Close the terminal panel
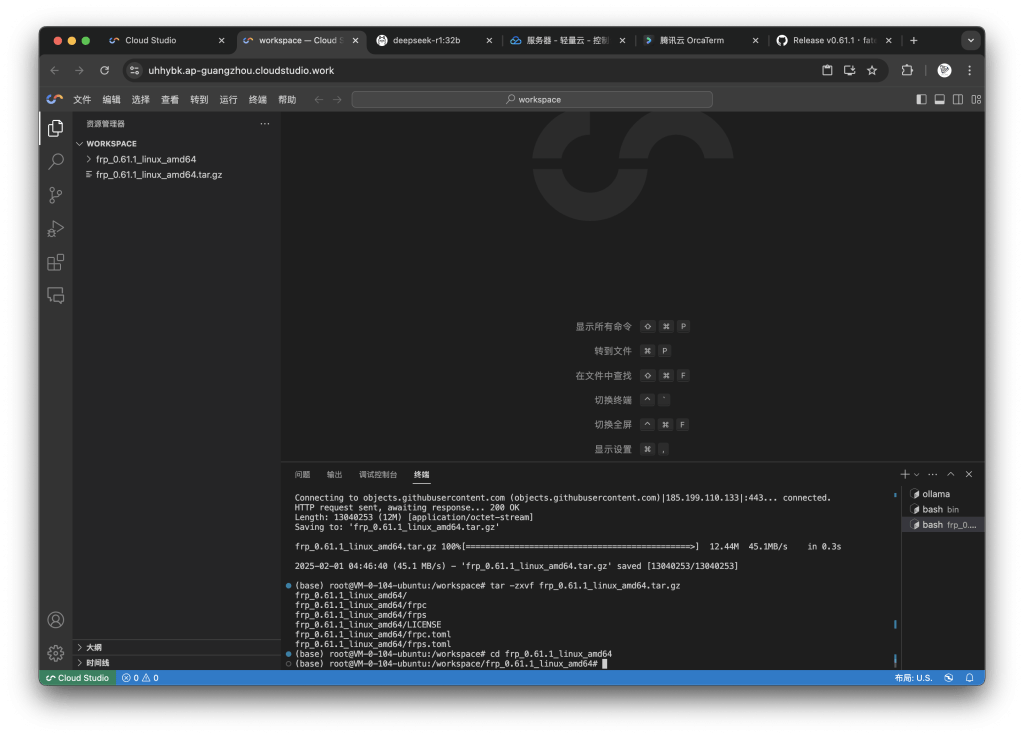1024x737 pixels. tap(969, 474)
